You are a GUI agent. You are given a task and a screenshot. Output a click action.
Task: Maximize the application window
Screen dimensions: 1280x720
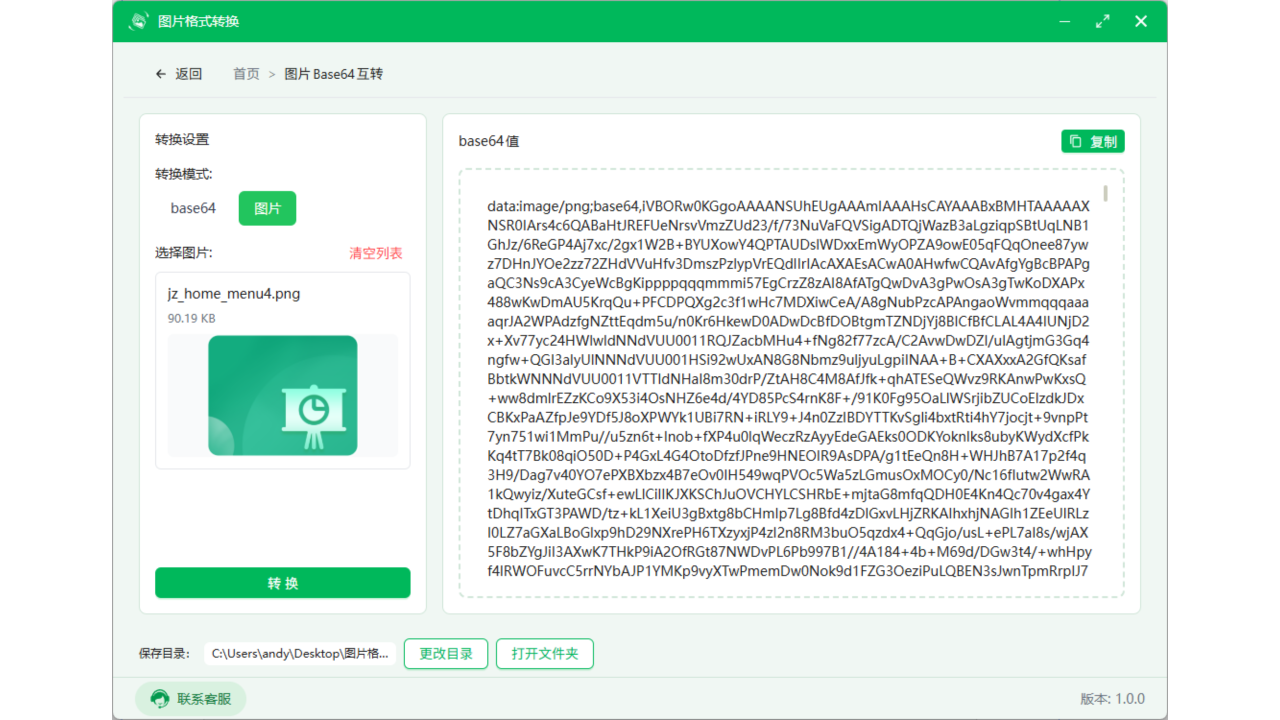click(1103, 21)
